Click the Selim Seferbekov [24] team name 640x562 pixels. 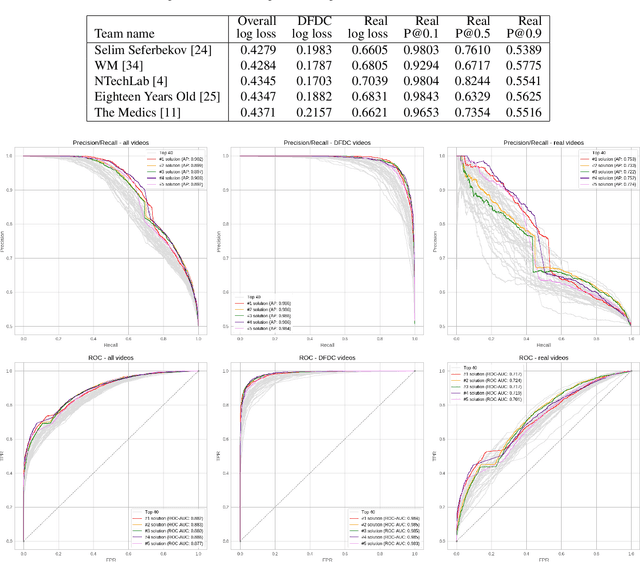click(158, 50)
